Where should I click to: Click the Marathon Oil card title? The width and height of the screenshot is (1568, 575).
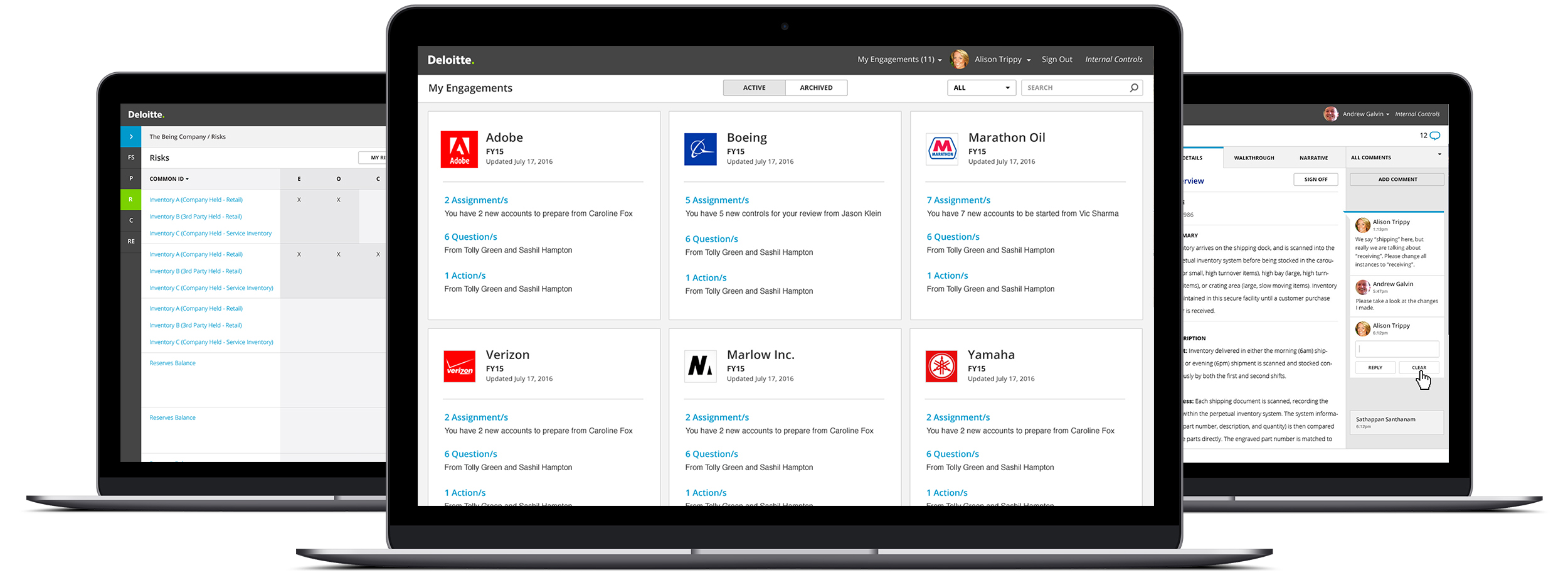coord(1006,137)
